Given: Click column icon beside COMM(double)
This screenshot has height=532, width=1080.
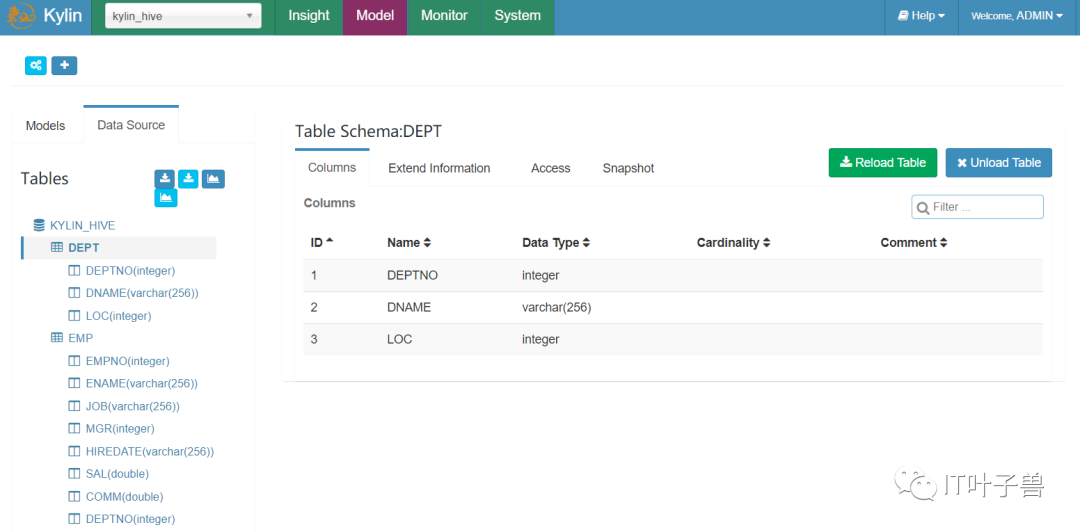Looking at the screenshot, I should click(74, 496).
